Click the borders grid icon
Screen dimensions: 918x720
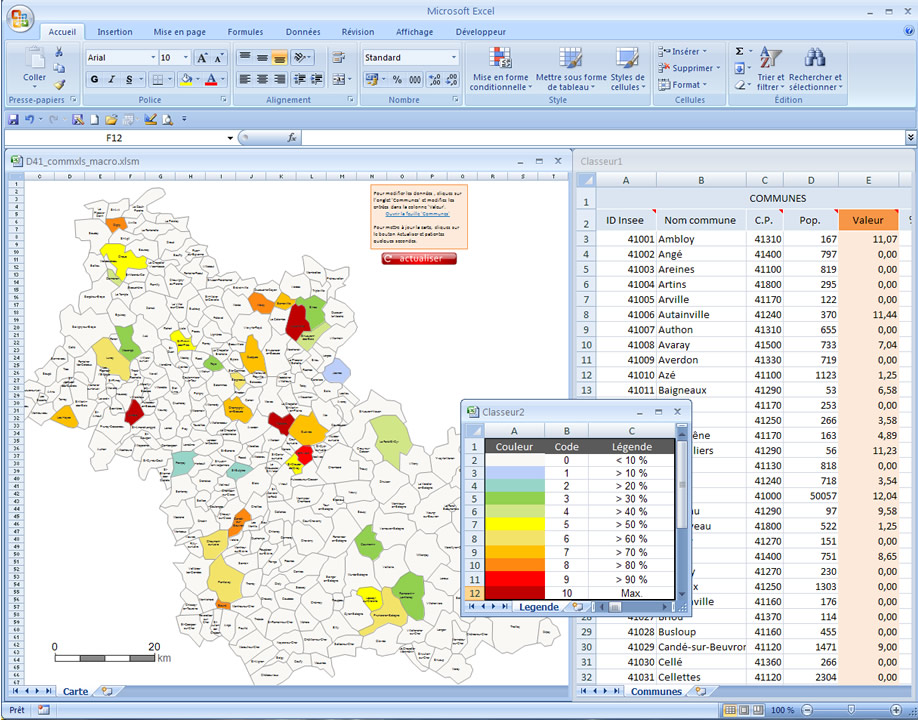click(x=157, y=79)
